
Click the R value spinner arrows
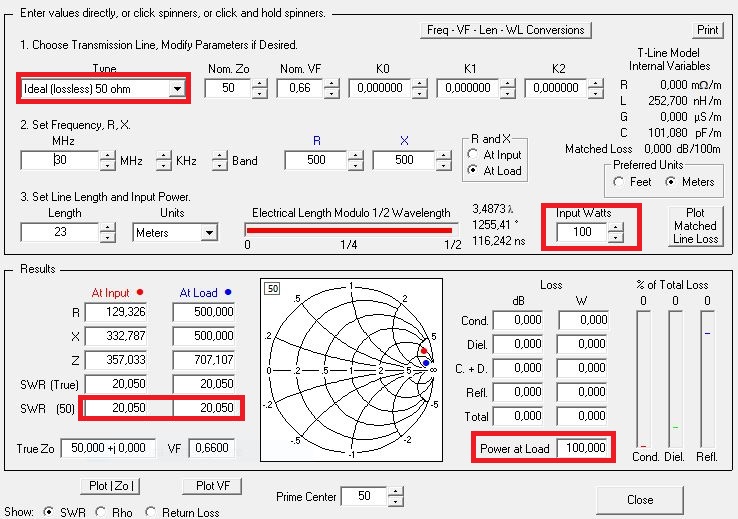pyautogui.click(x=355, y=160)
